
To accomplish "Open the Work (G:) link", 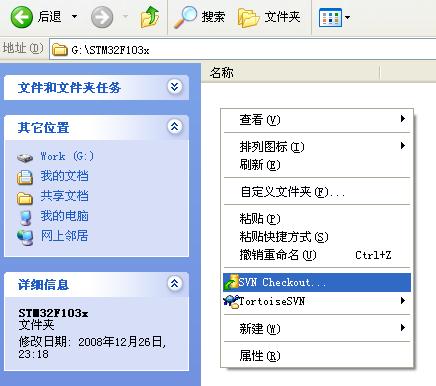I will 67,156.
